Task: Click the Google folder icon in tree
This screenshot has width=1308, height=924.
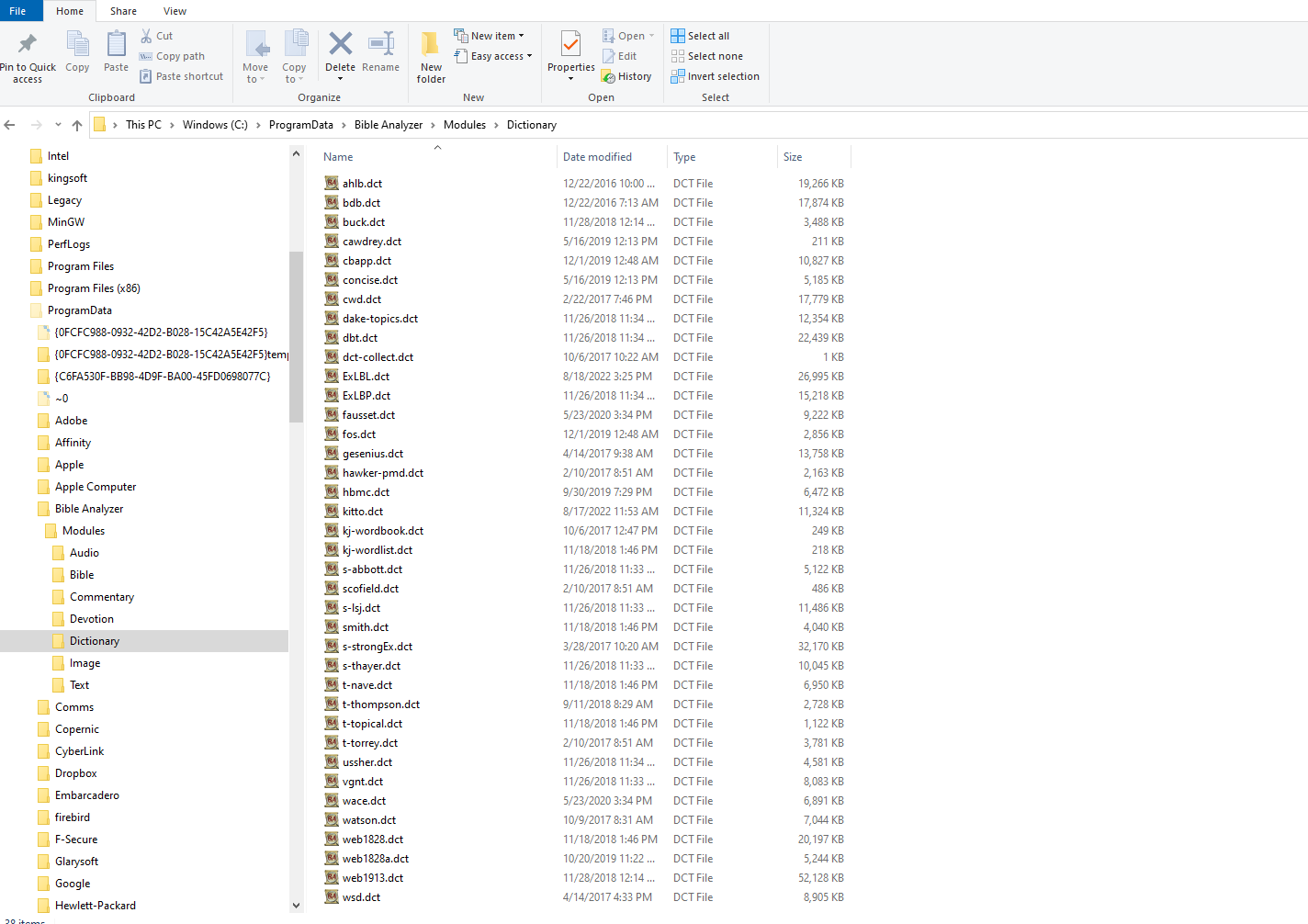Action: [43, 884]
